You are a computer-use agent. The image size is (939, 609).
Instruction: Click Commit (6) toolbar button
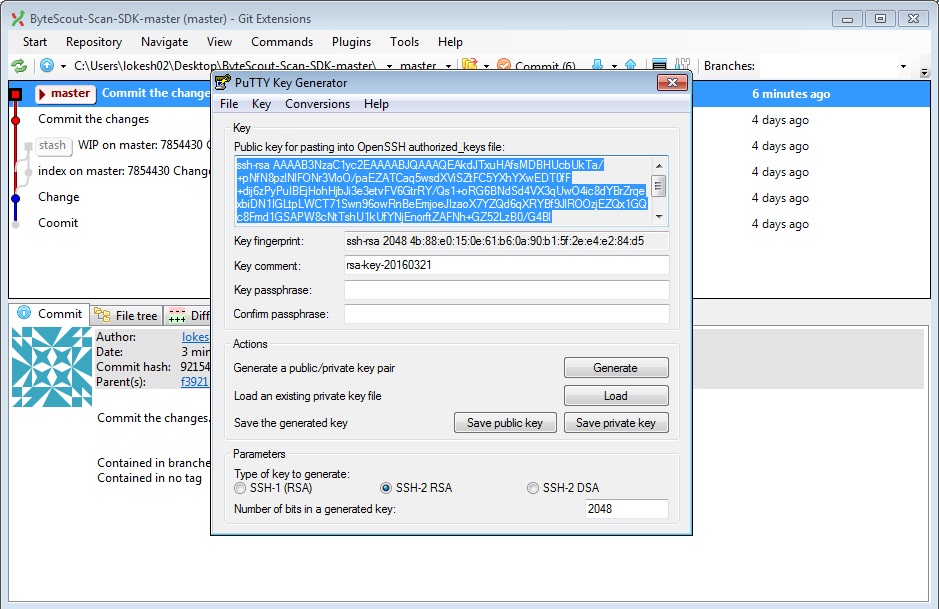tap(537, 65)
